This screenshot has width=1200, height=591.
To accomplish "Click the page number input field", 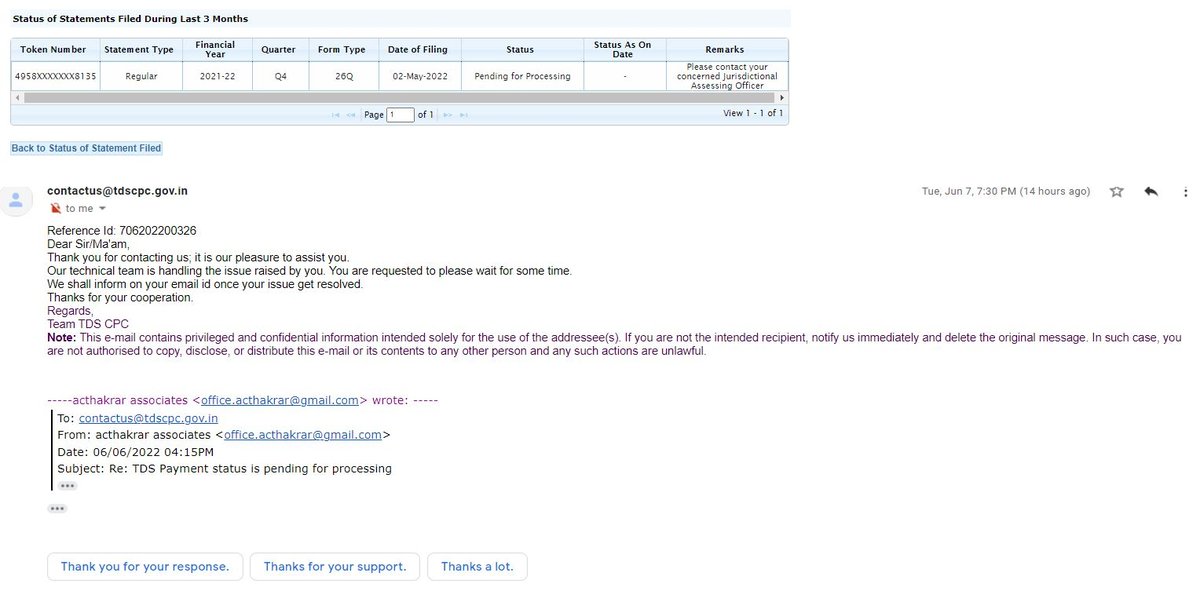I will tap(401, 115).
